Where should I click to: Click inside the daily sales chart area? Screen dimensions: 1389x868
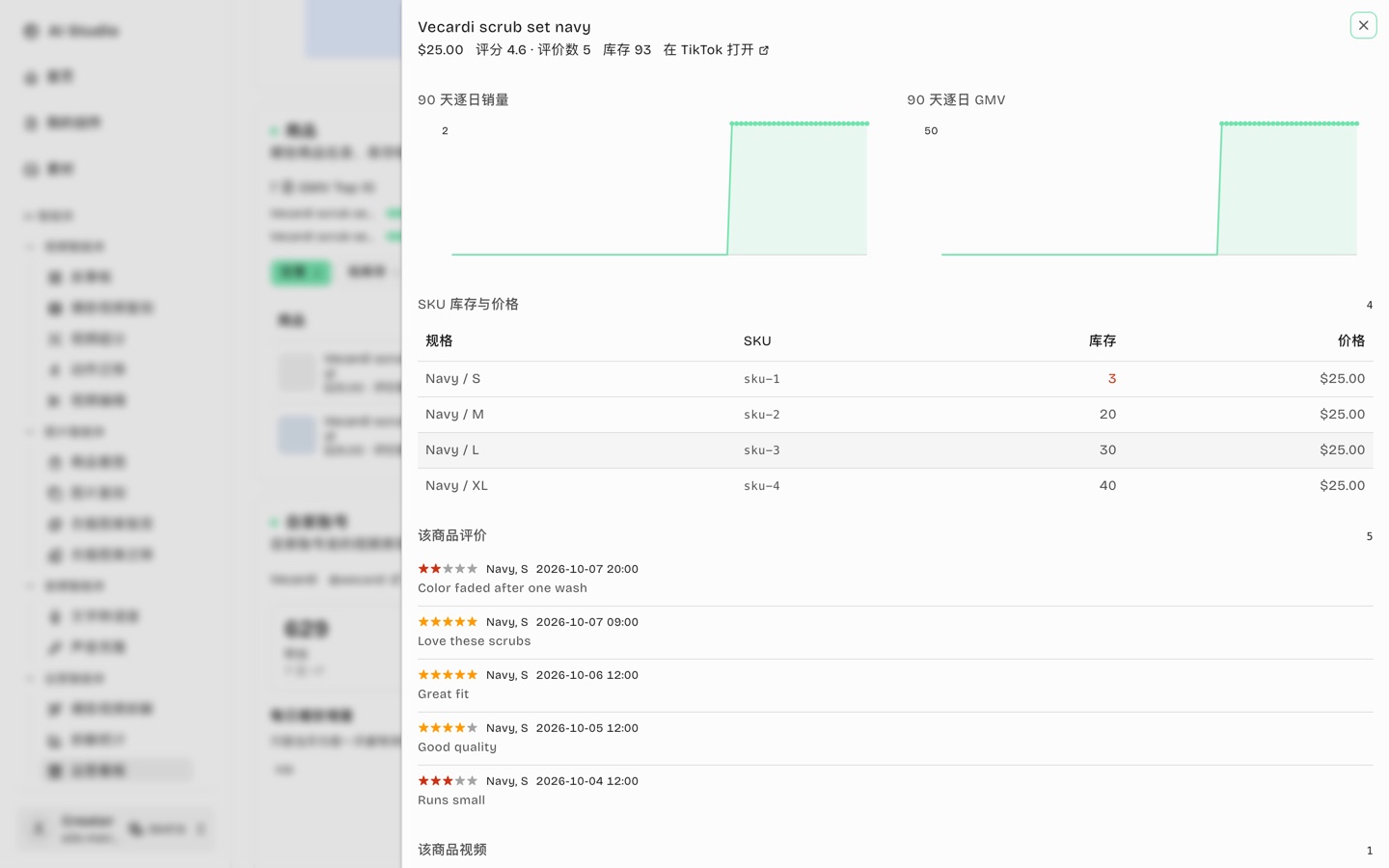click(659, 188)
